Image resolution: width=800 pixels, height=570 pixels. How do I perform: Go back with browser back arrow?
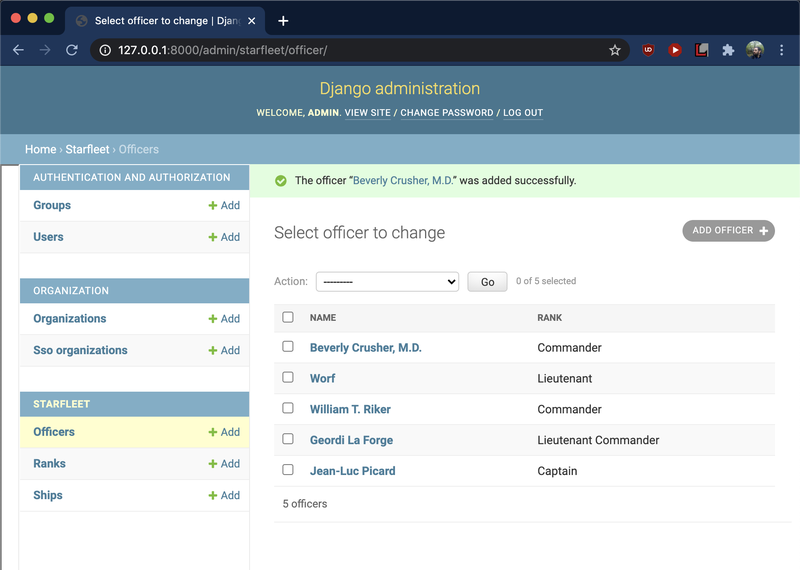coord(18,50)
